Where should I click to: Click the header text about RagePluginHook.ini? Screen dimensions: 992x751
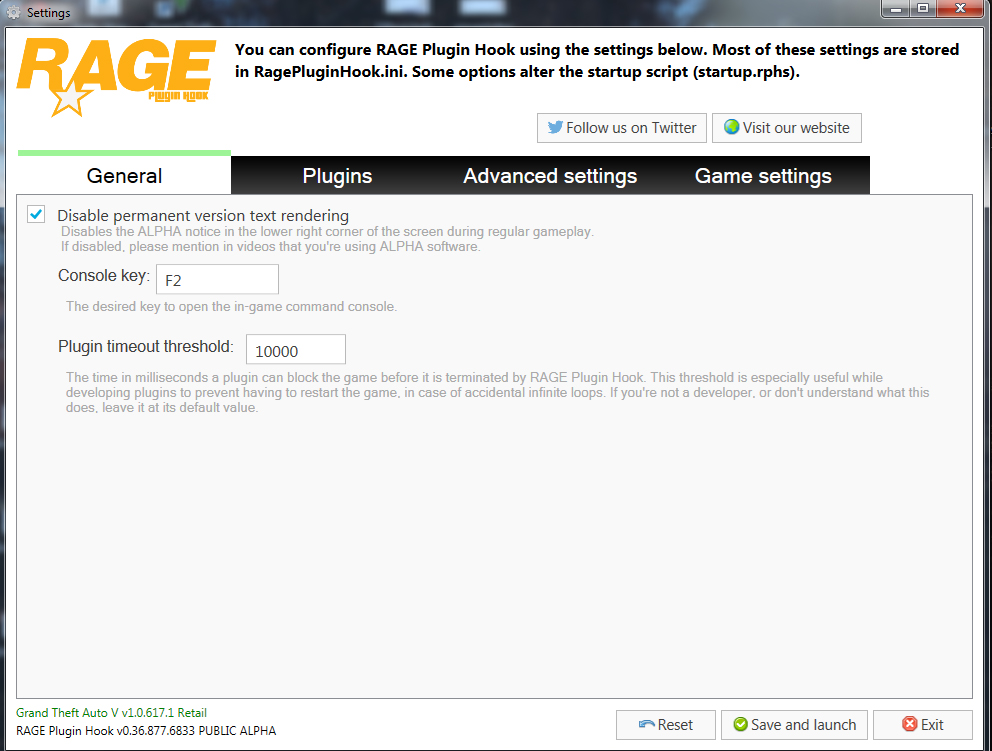click(597, 61)
